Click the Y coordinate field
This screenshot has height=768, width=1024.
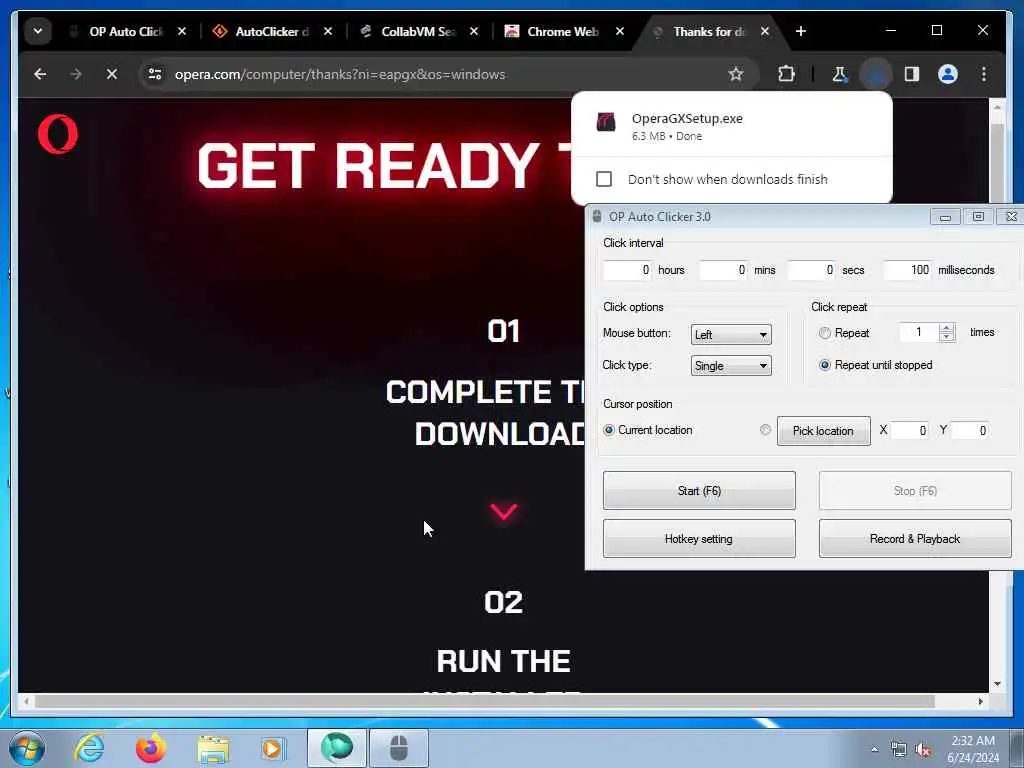(x=969, y=430)
